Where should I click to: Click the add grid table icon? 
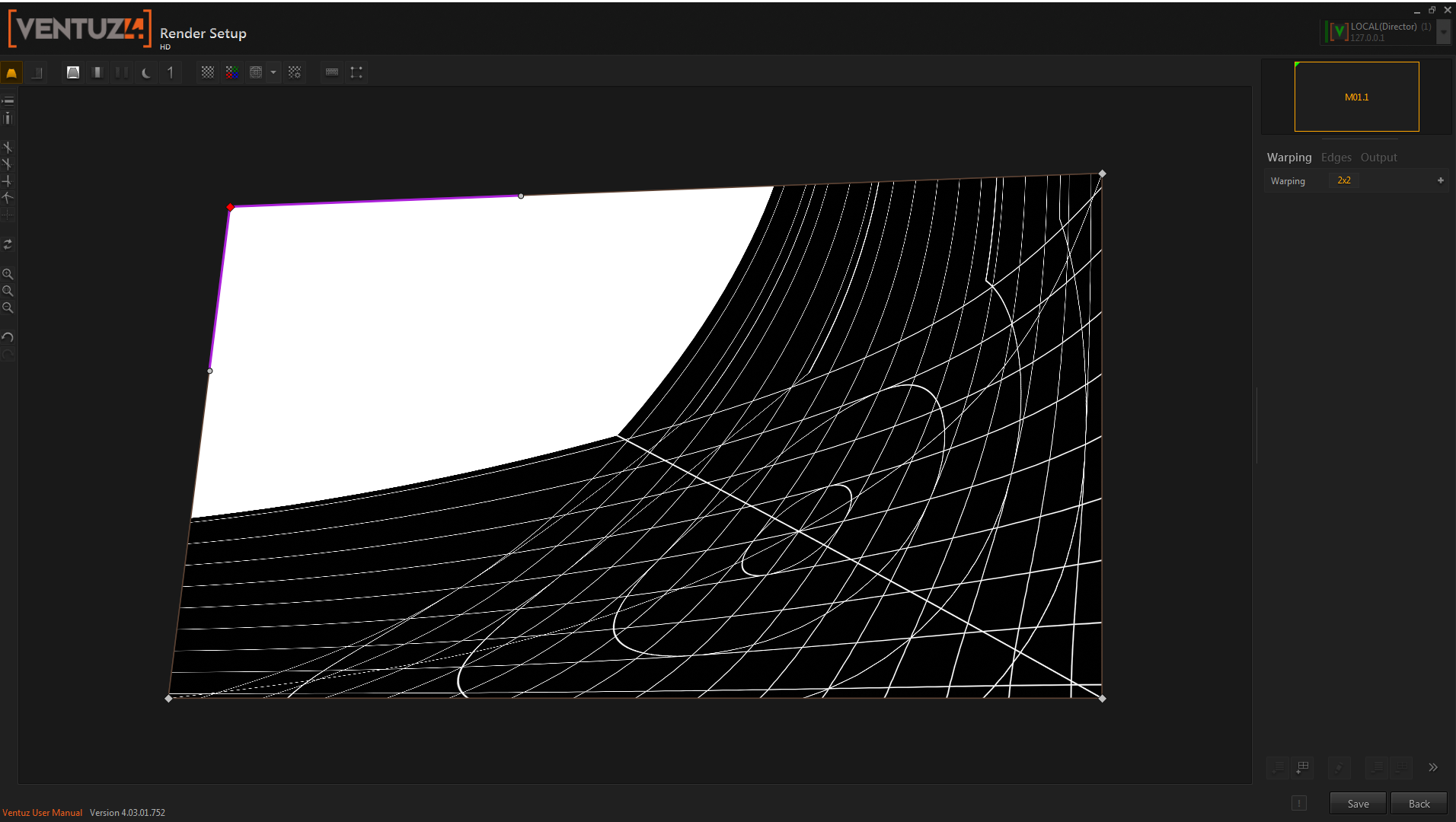(1303, 767)
